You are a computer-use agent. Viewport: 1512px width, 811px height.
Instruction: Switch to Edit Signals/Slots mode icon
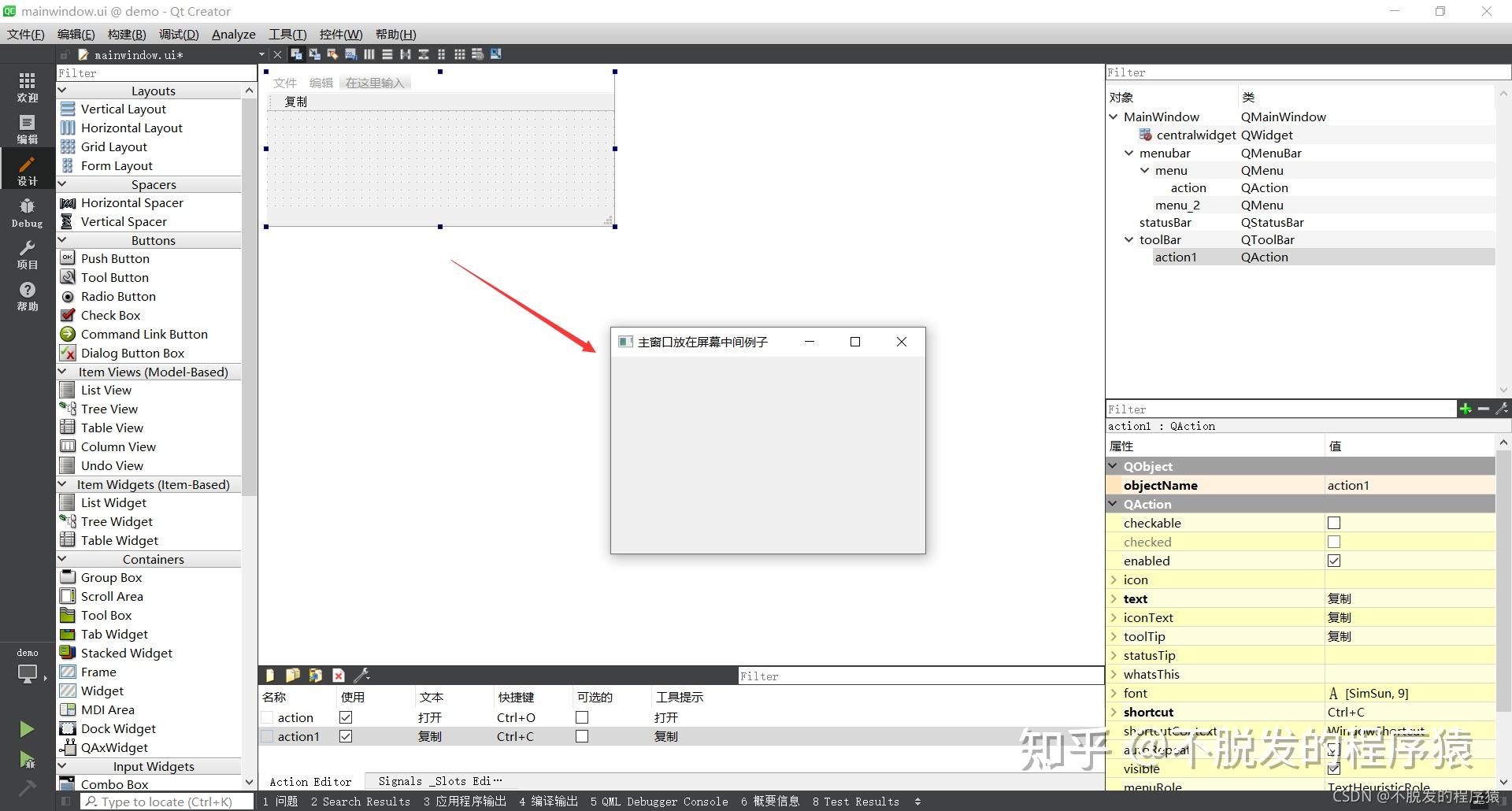pyautogui.click(x=314, y=54)
